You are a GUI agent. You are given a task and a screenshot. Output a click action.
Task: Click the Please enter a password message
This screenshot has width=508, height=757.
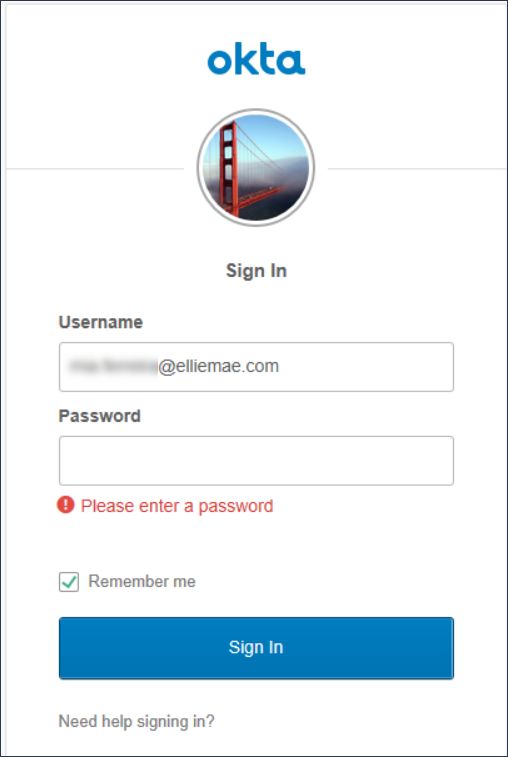[x=177, y=506]
